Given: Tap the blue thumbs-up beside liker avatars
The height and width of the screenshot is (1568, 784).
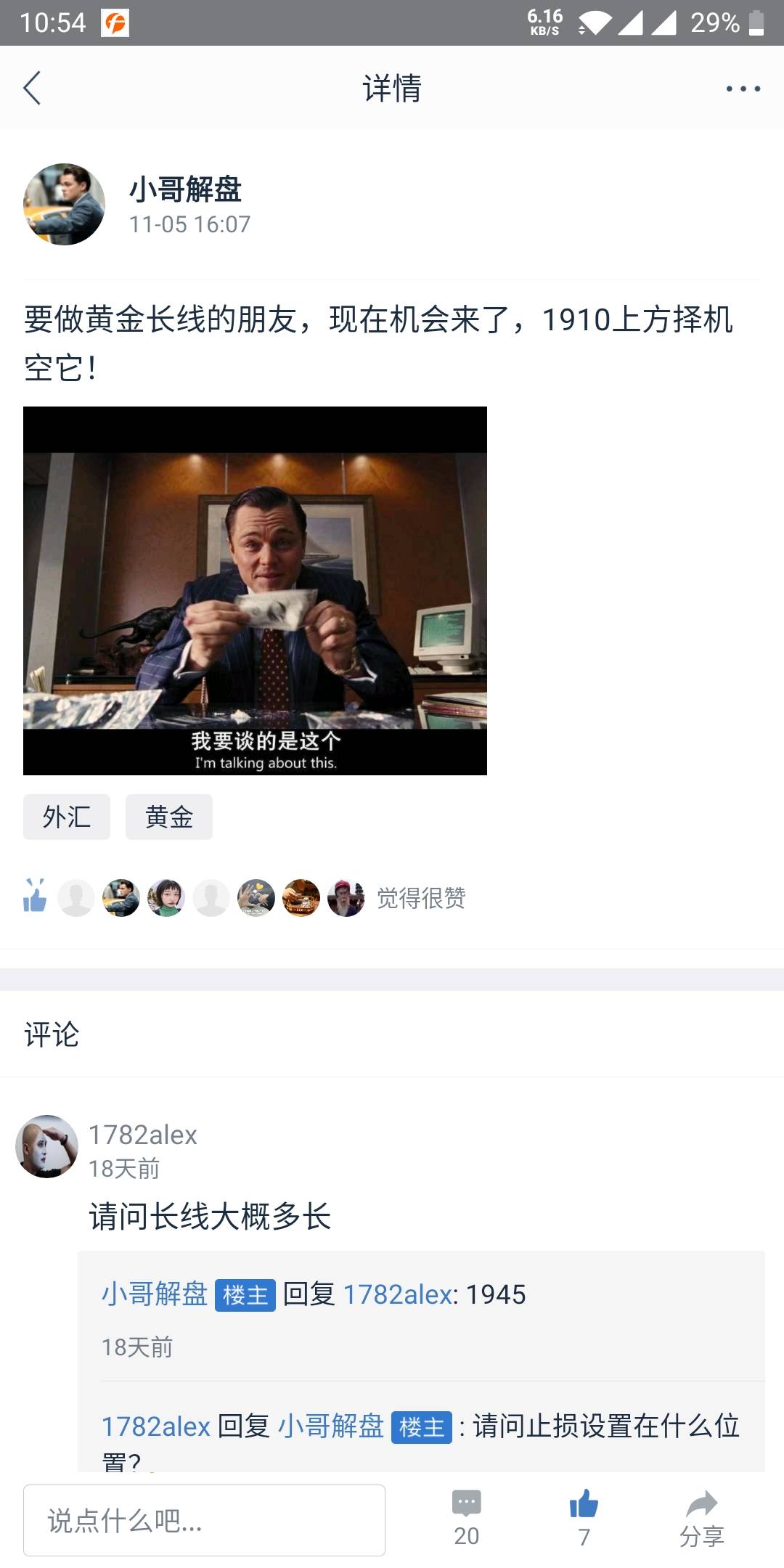Looking at the screenshot, I should (34, 896).
